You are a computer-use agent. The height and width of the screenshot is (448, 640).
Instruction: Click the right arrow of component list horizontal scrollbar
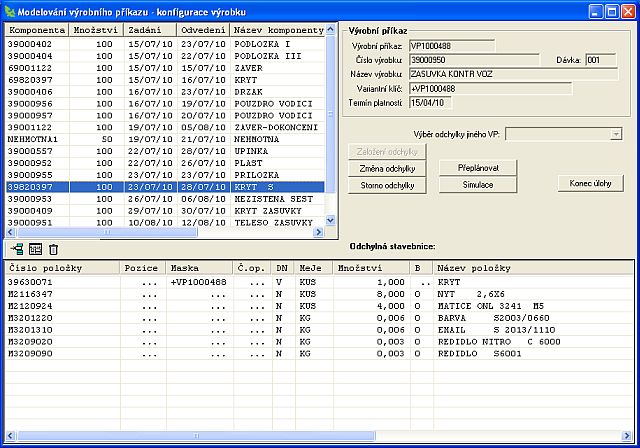[x=318, y=232]
